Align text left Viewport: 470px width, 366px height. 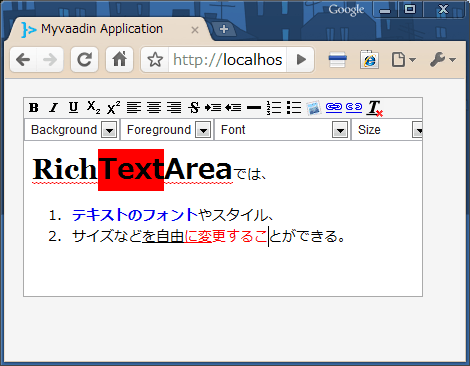tap(134, 108)
